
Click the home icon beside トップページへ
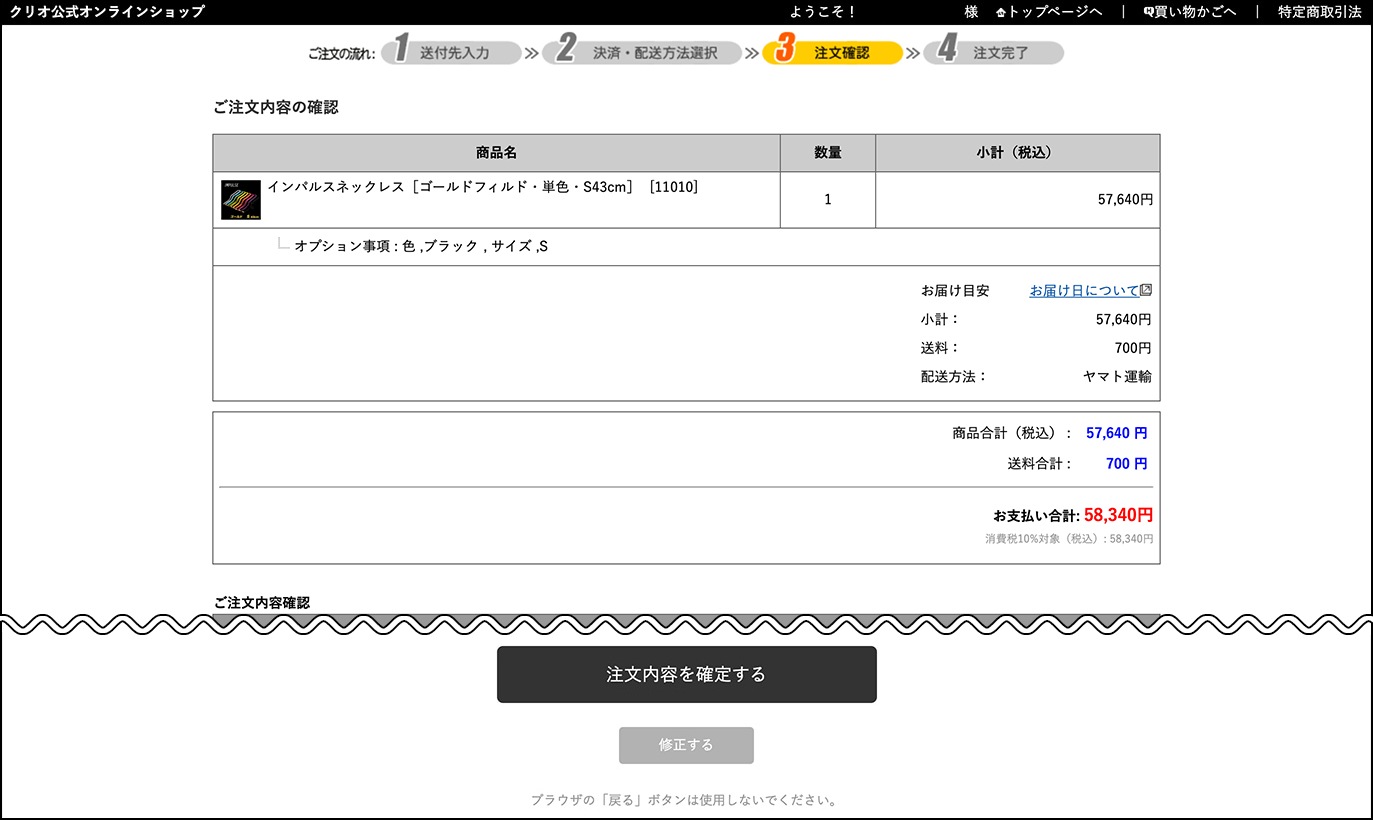pos(1001,12)
